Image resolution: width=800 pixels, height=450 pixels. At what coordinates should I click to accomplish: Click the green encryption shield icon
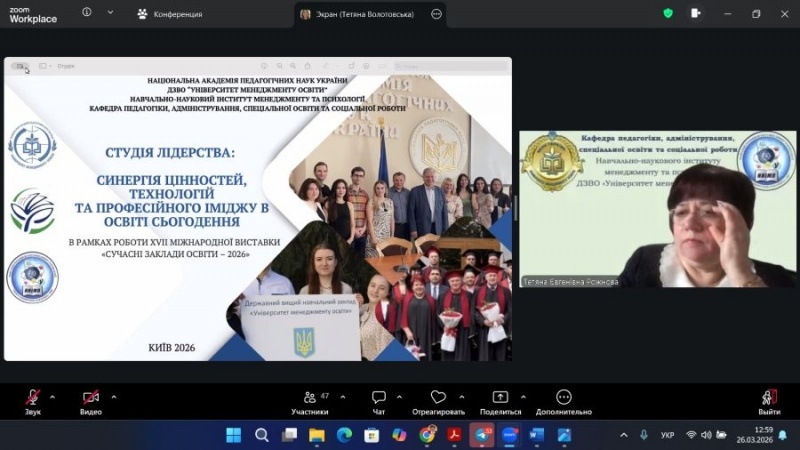click(x=668, y=14)
